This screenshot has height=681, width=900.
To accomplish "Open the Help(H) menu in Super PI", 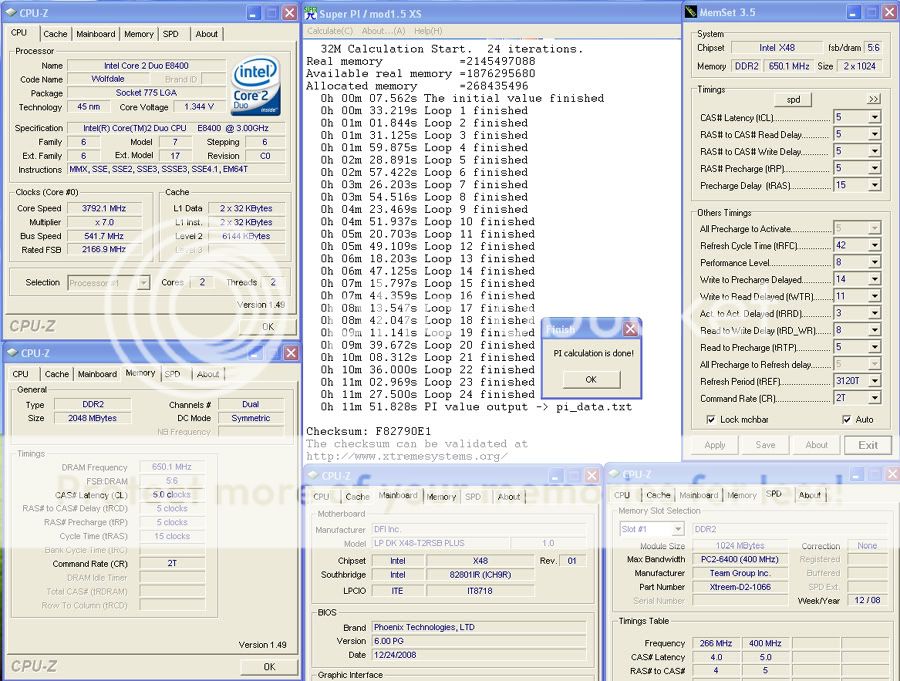I will pyautogui.click(x=428, y=30).
